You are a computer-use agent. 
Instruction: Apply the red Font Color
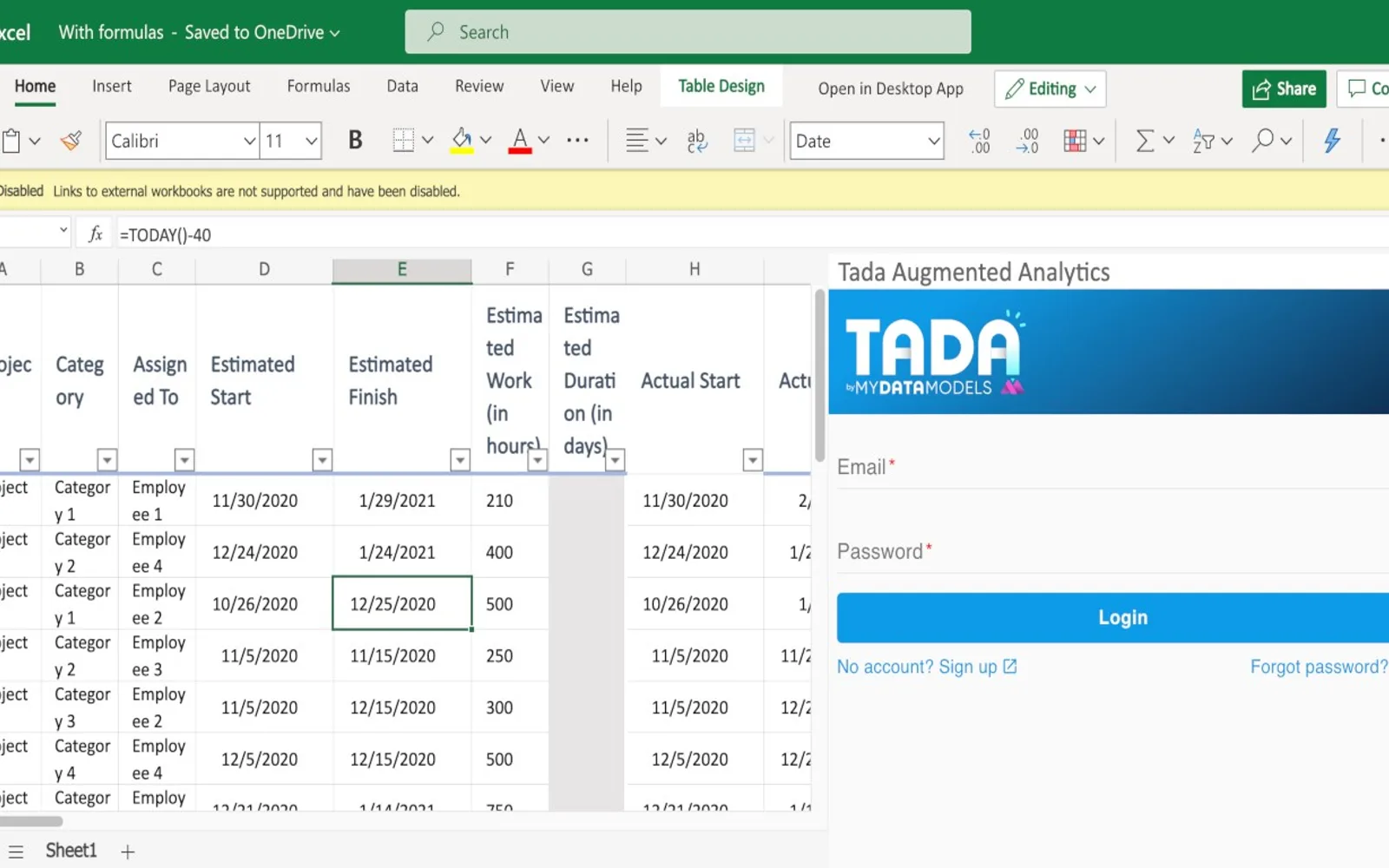pyautogui.click(x=520, y=141)
